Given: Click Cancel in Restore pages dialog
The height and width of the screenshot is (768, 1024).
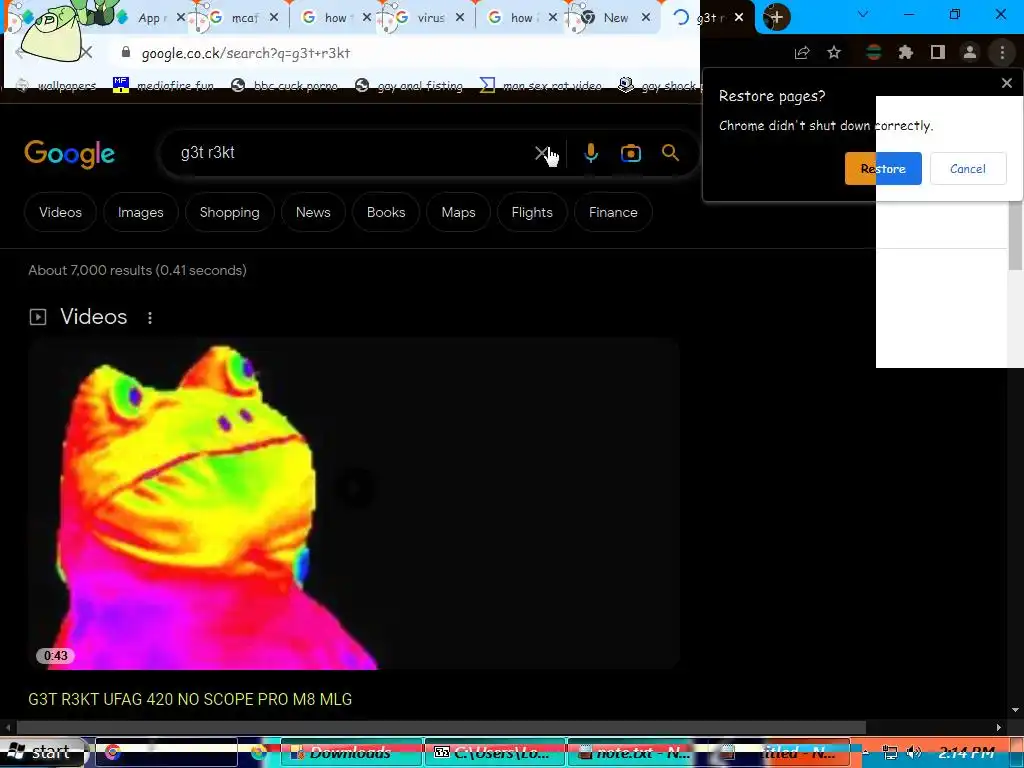Looking at the screenshot, I should pyautogui.click(x=968, y=168).
